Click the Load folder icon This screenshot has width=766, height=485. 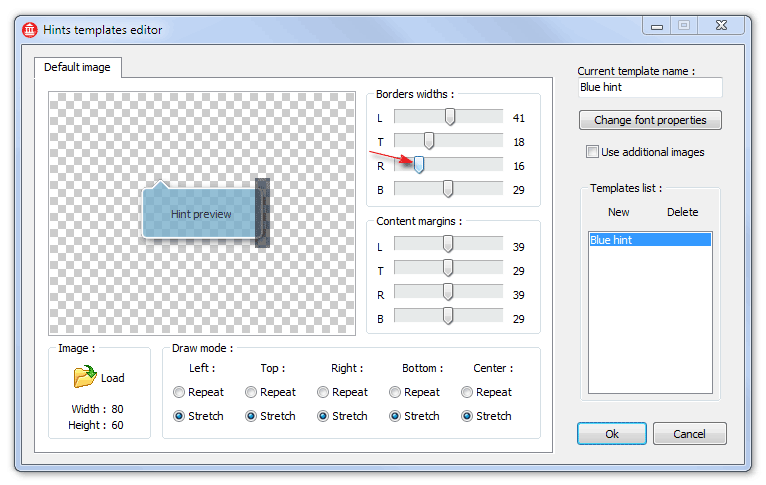point(85,377)
